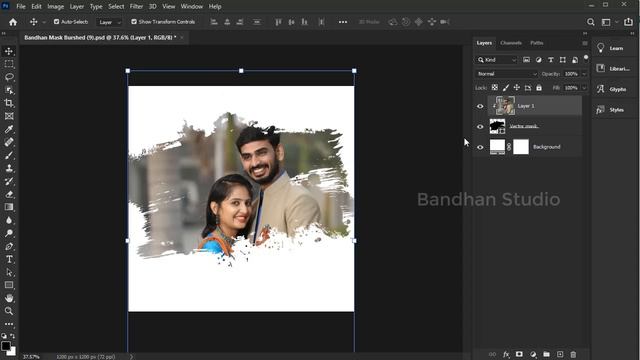This screenshot has height=360, width=640.
Task: Select the Eraser tool
Action: click(9, 194)
